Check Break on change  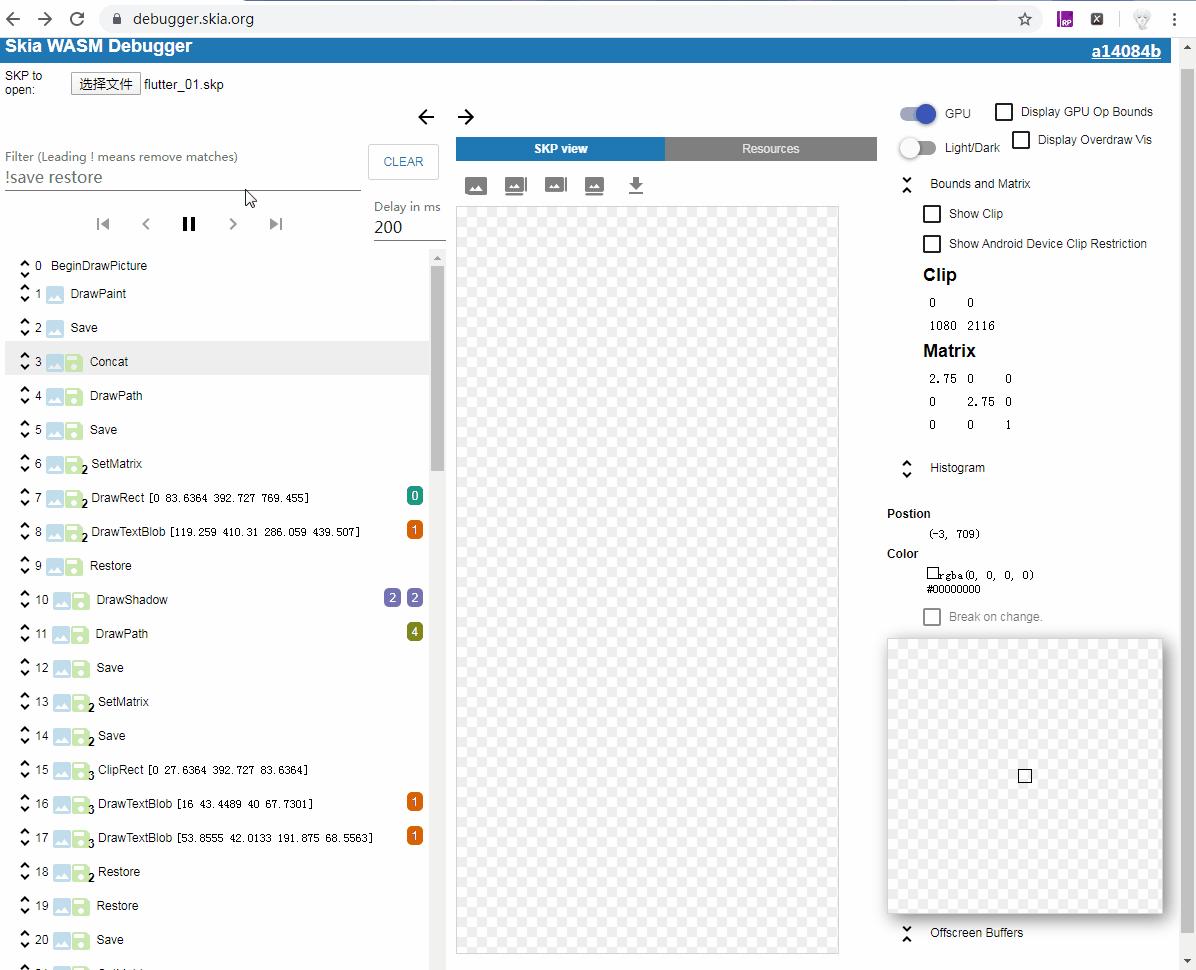click(x=931, y=617)
